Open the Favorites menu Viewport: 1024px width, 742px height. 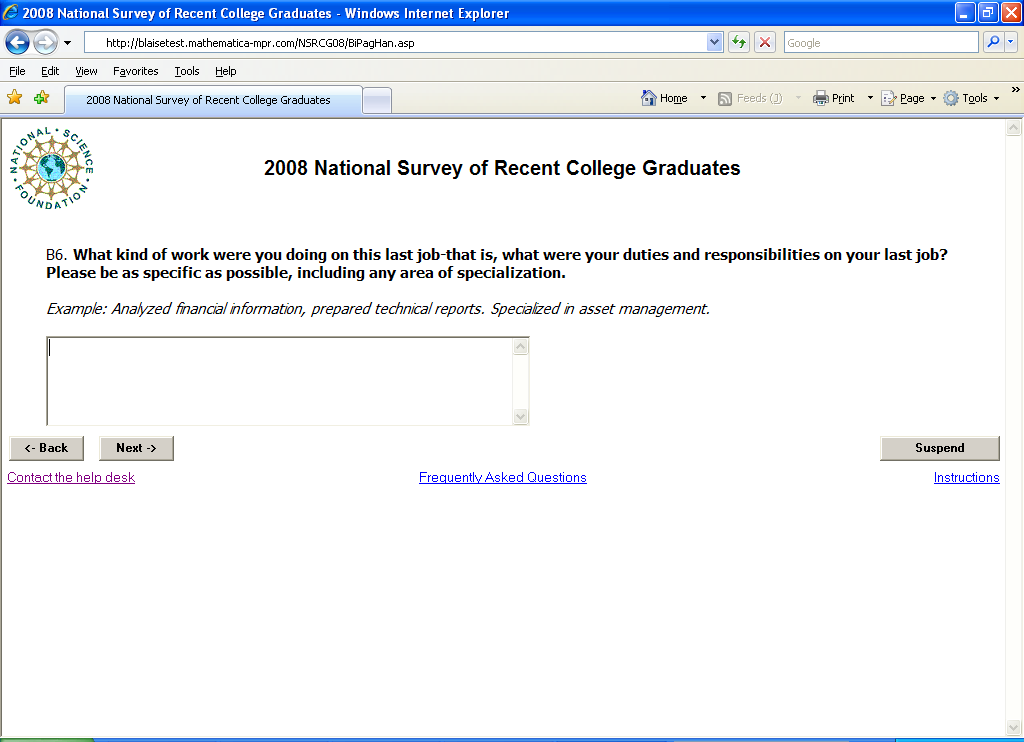(x=135, y=71)
